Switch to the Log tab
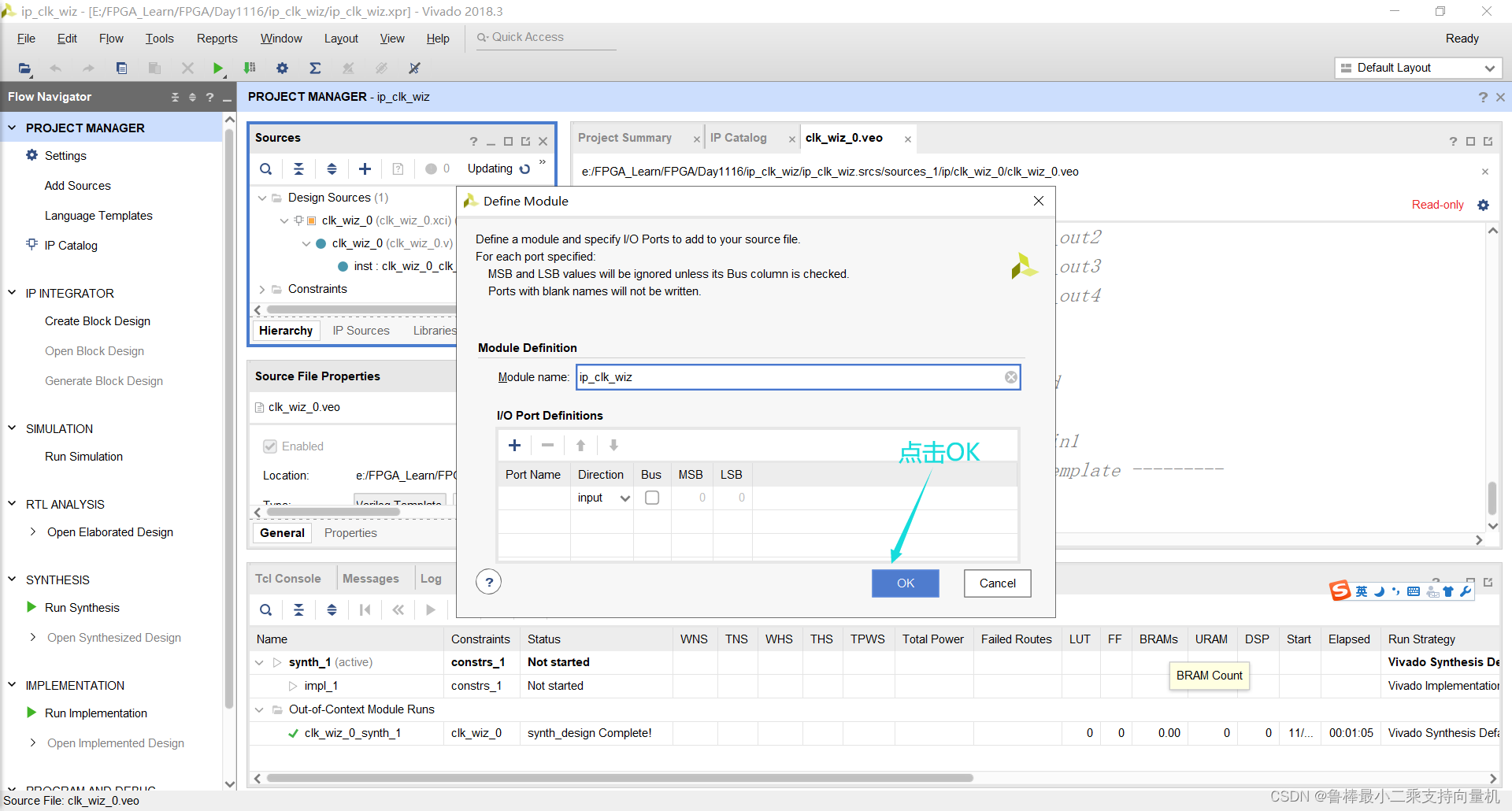 point(431,579)
